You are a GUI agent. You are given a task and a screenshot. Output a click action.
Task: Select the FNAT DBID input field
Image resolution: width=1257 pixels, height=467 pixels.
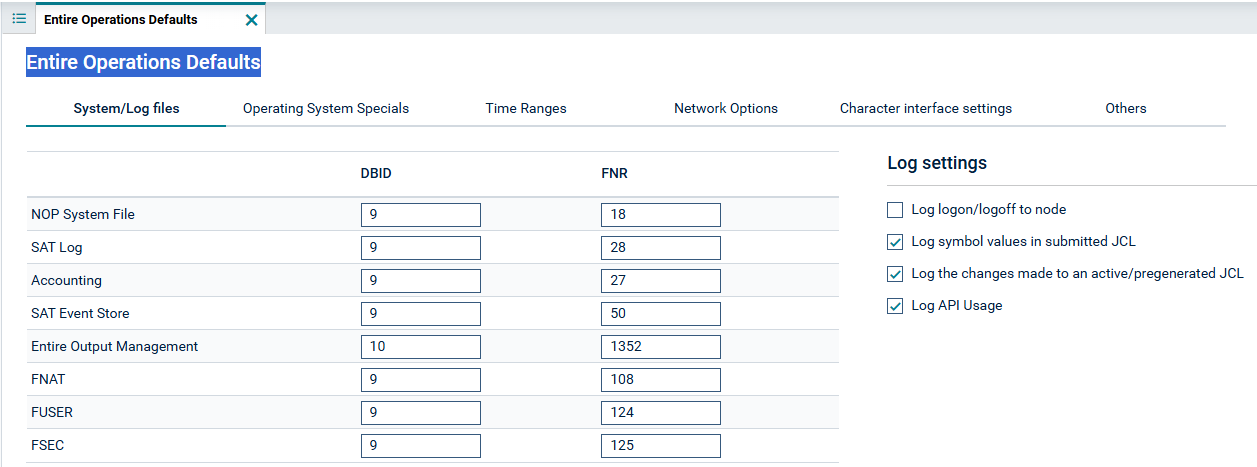pos(421,380)
